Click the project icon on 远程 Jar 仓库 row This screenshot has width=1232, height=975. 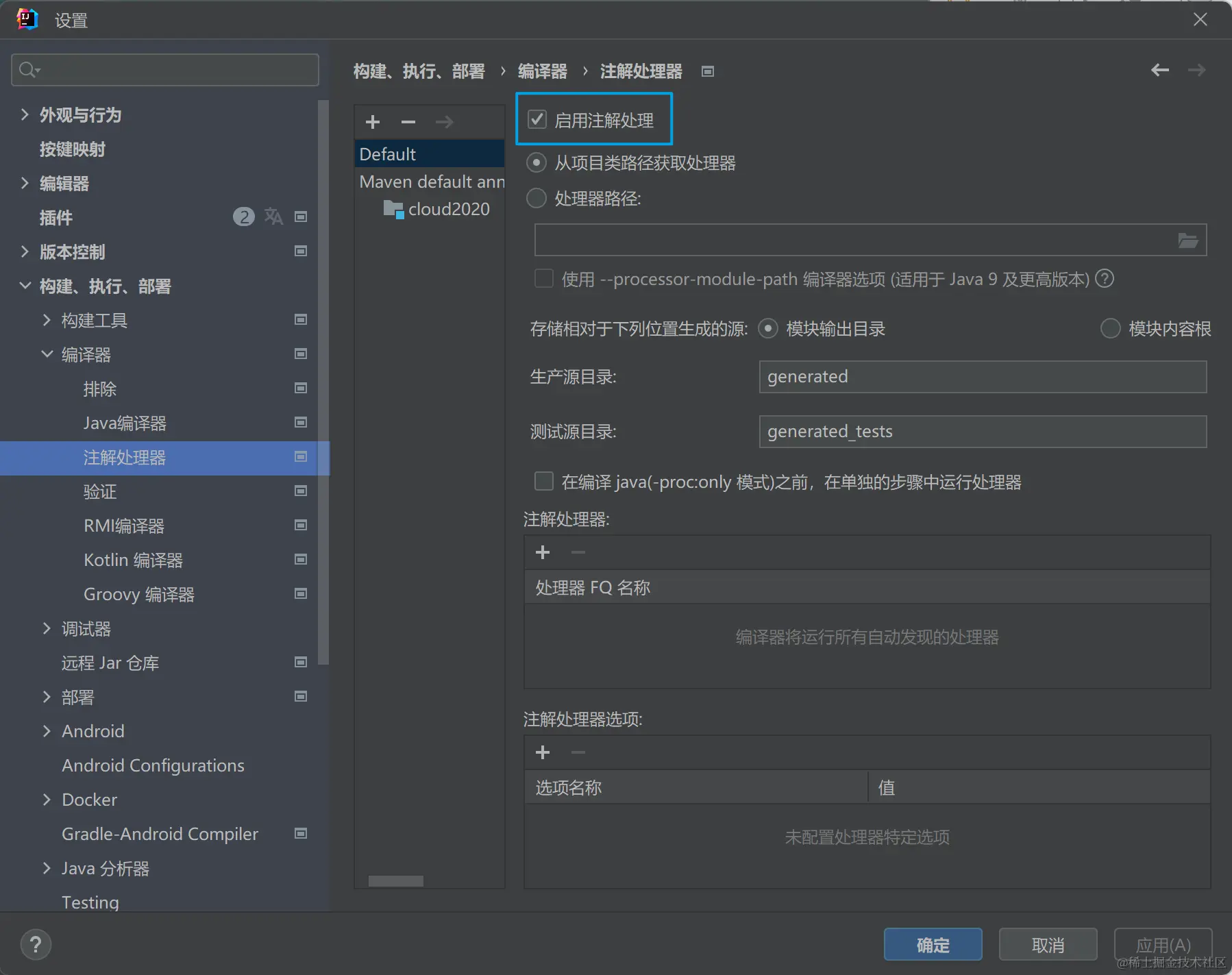pyautogui.click(x=300, y=663)
